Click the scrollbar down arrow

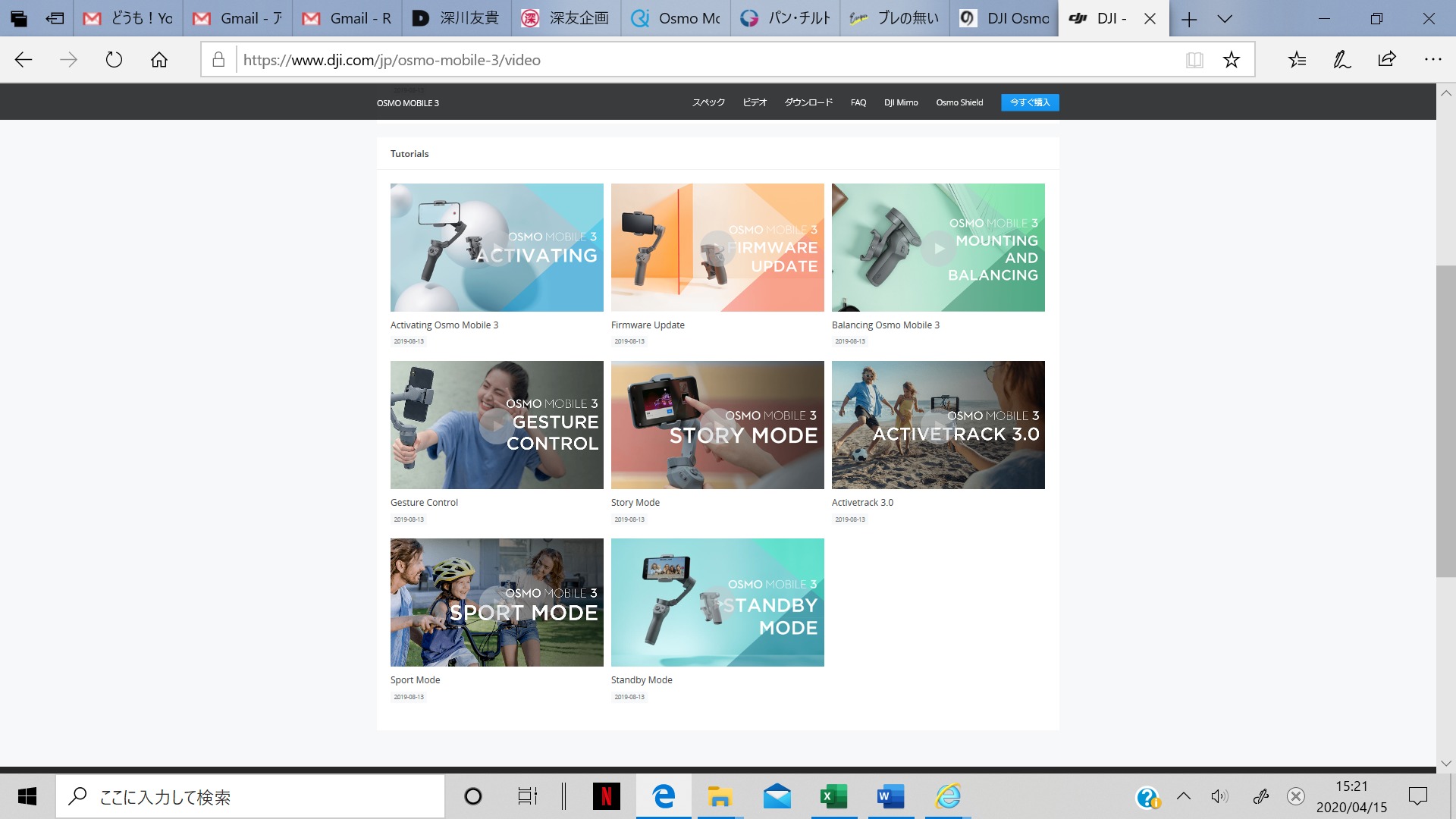(x=1445, y=763)
